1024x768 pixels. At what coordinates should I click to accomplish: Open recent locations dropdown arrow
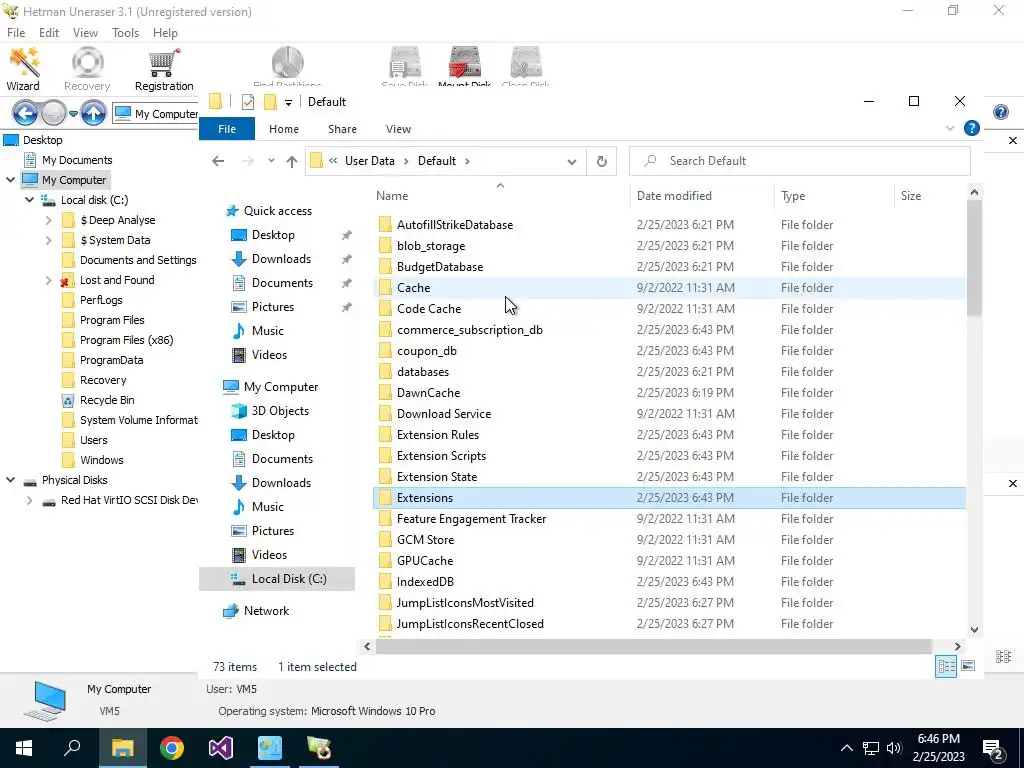[x=271, y=161]
